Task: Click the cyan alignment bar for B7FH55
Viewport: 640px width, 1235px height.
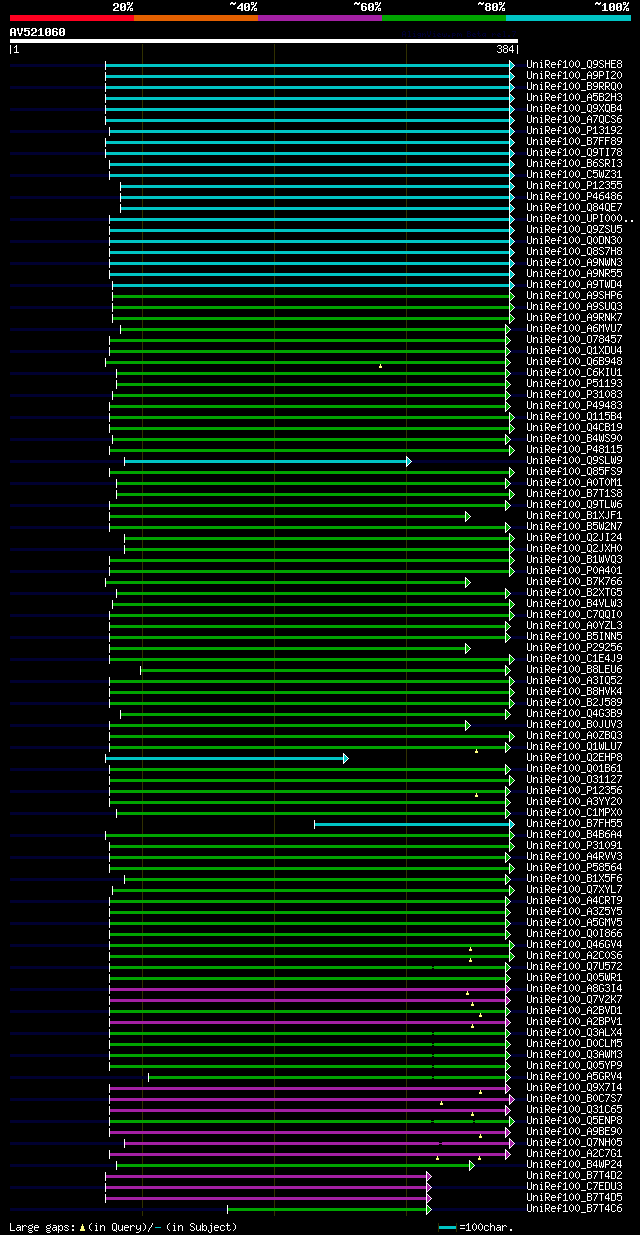Action: [x=414, y=824]
